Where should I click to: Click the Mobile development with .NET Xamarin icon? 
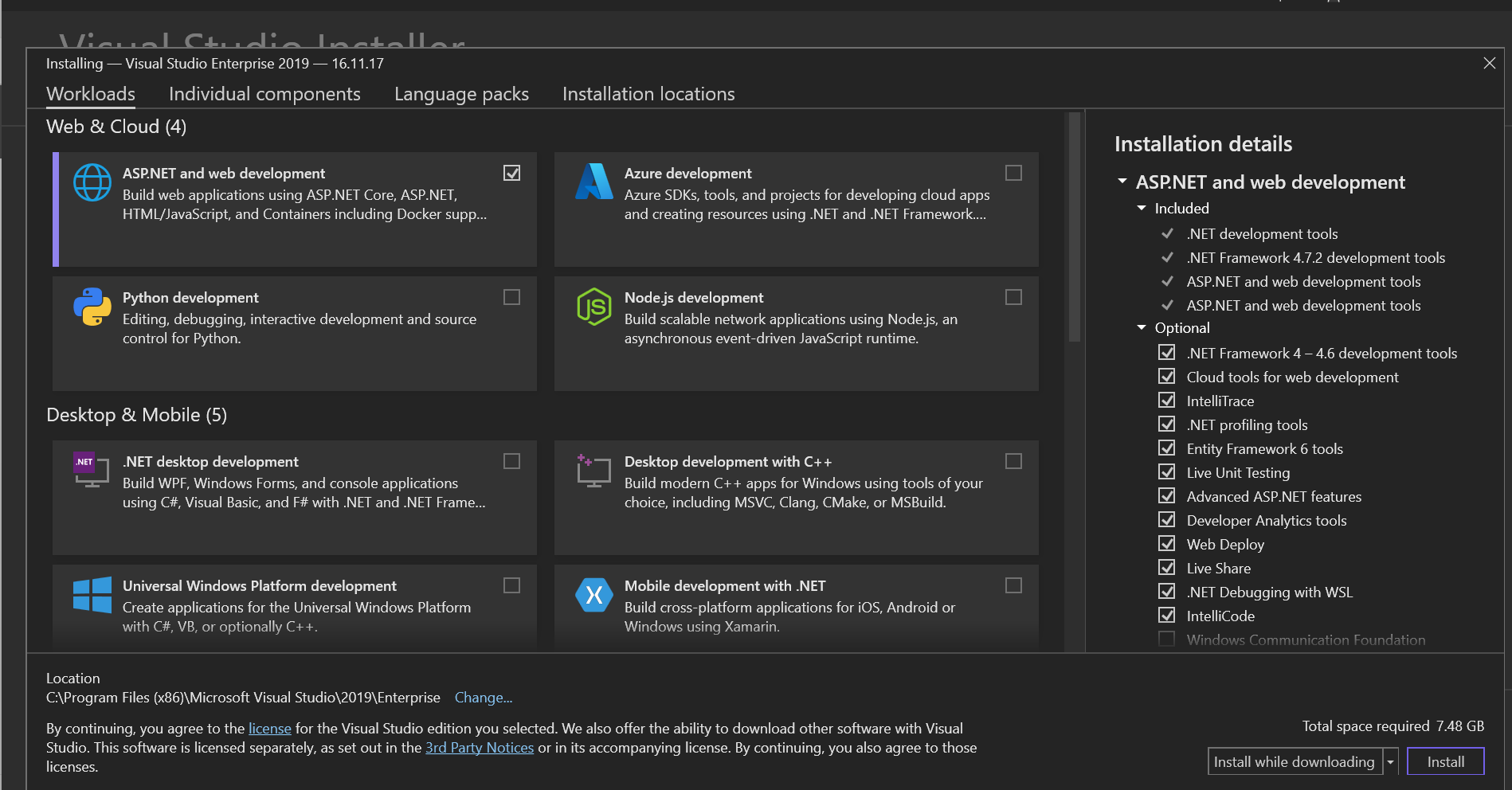(x=593, y=594)
